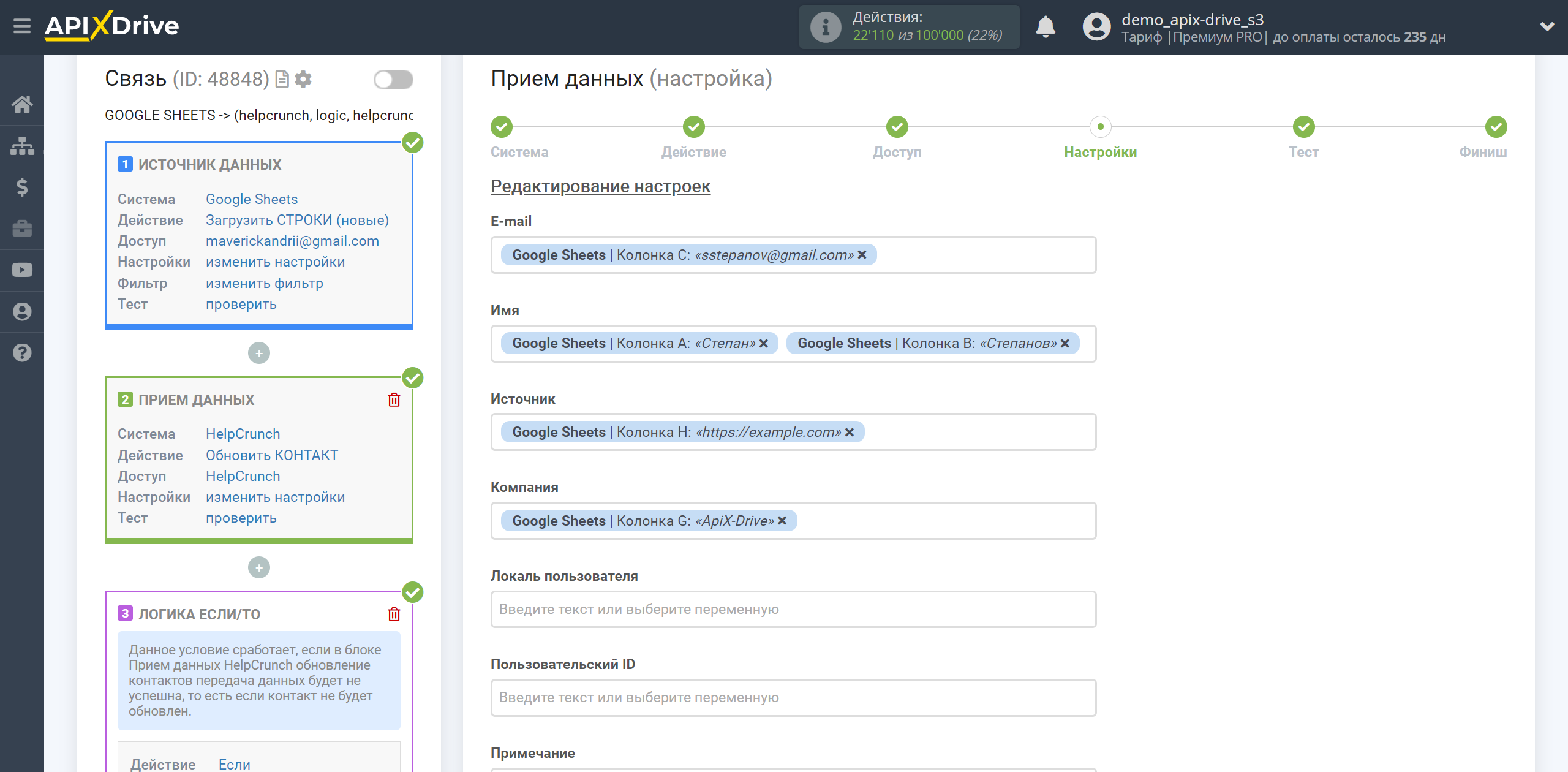The width and height of the screenshot is (1568, 772).
Task: Open the profile sidebar icon
Action: pyautogui.click(x=22, y=311)
